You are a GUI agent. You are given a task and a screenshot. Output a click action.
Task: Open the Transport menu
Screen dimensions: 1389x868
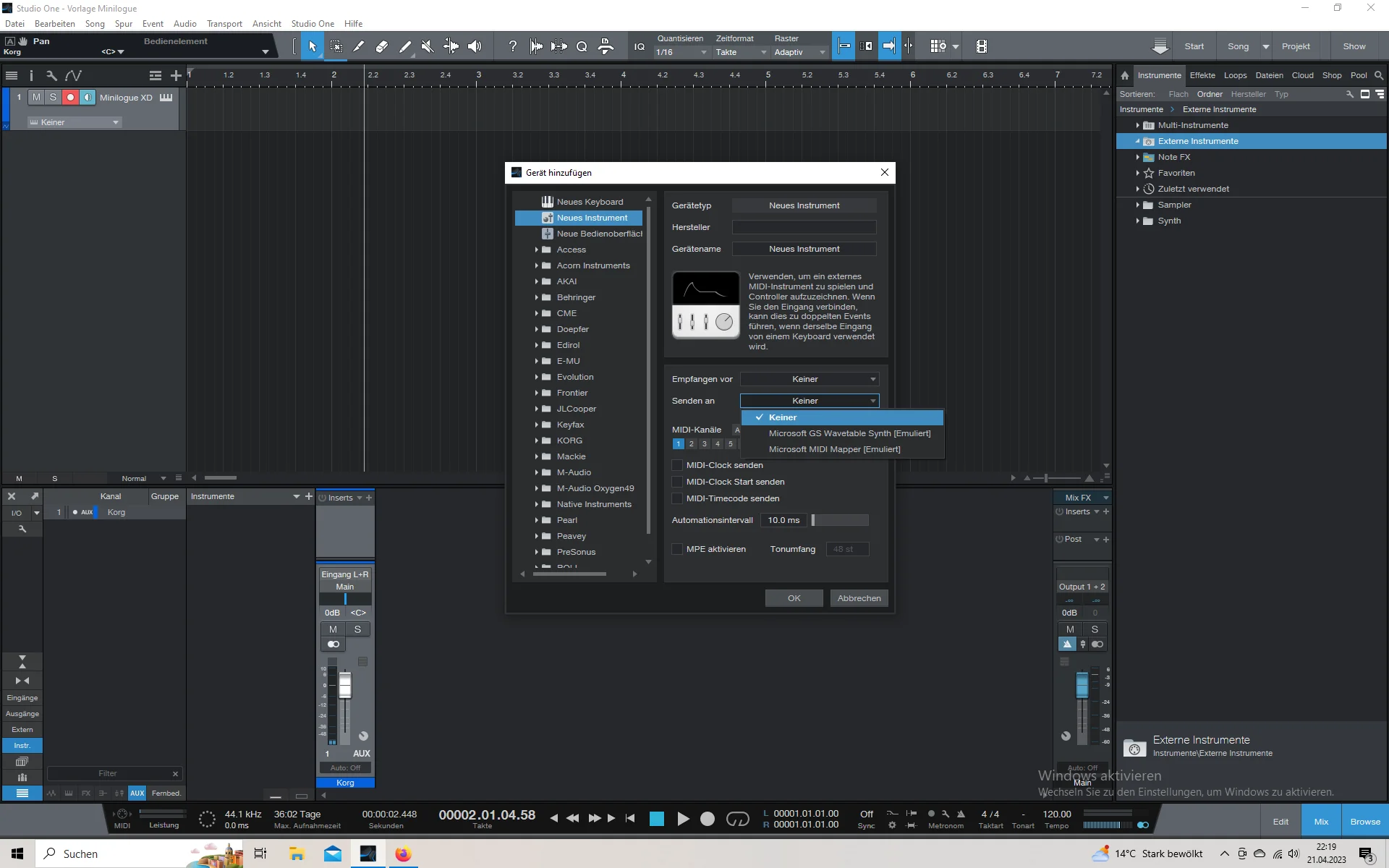click(224, 24)
